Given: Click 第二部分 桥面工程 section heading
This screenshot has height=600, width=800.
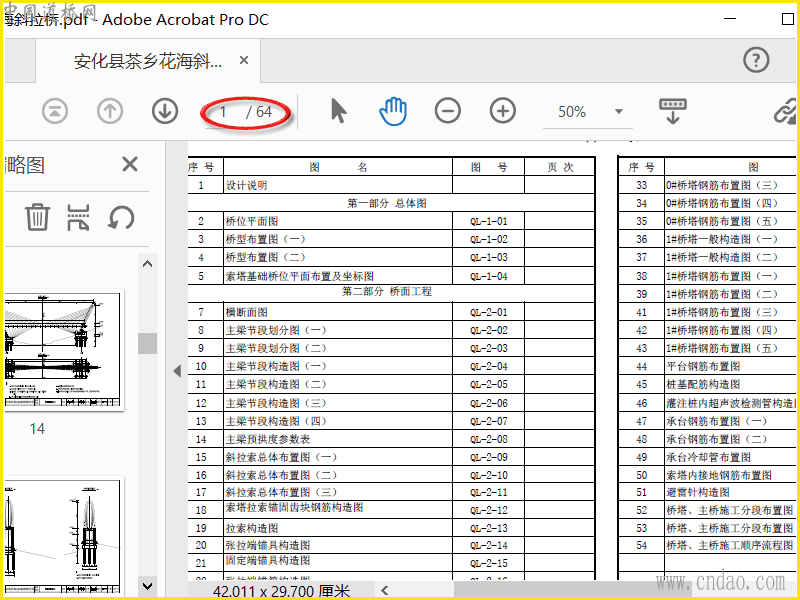Looking at the screenshot, I should [387, 291].
